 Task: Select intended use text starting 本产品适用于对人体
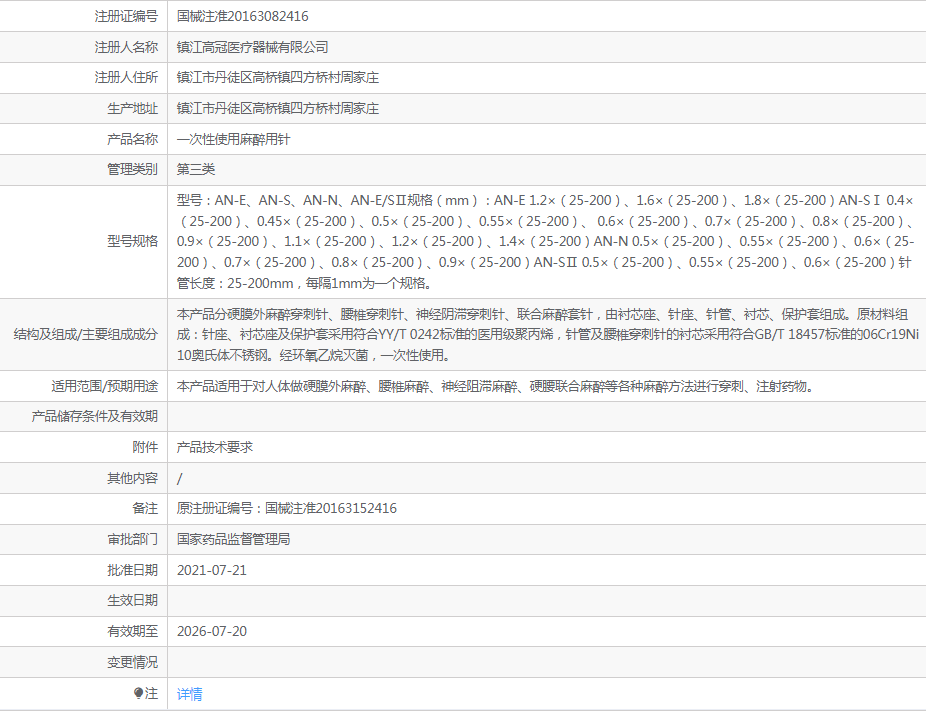click(x=495, y=386)
